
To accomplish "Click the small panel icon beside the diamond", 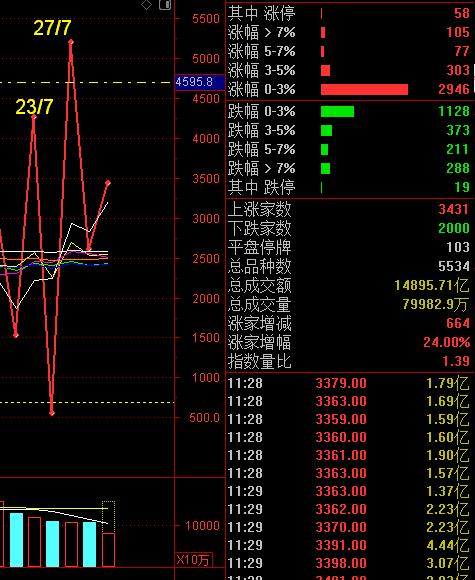I will [165, 4].
